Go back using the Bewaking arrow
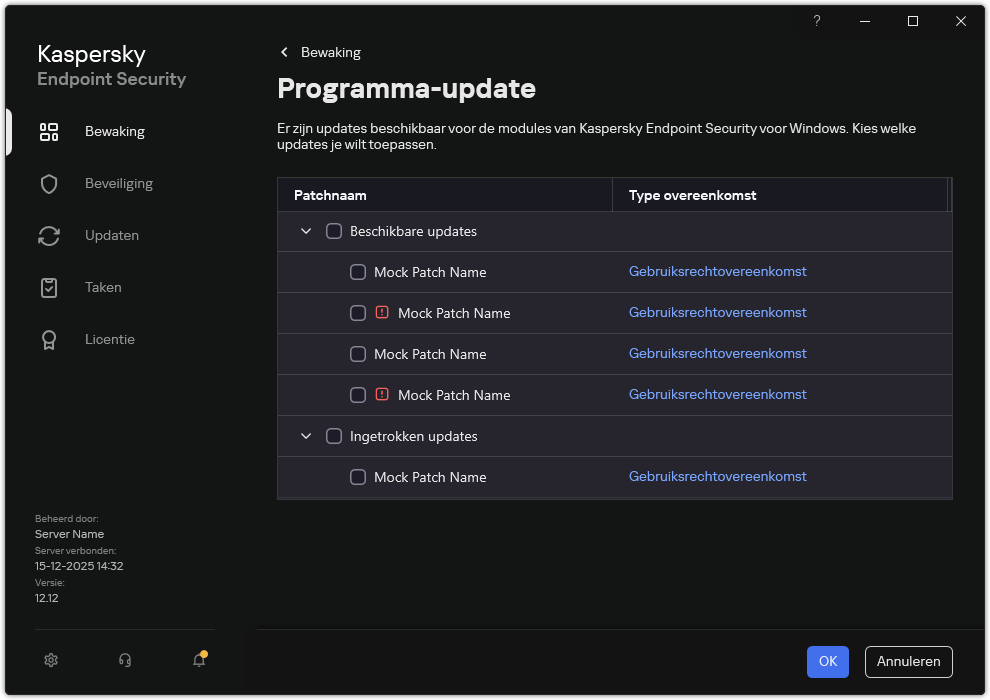Viewport: 990px width, 700px height. click(x=284, y=52)
